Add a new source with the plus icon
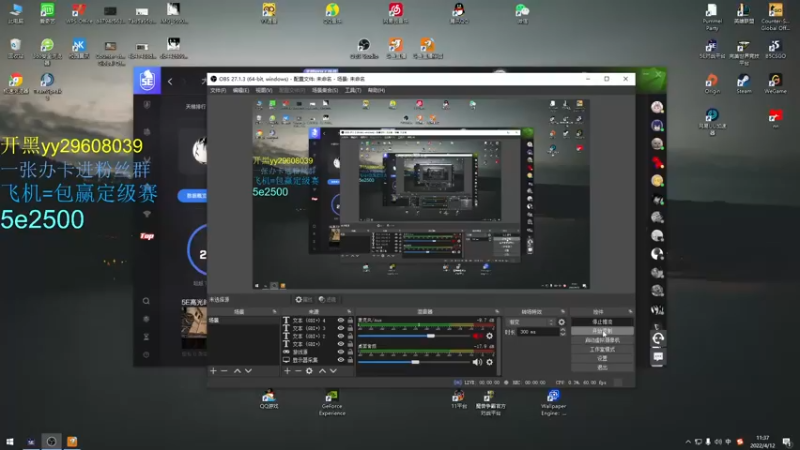800x450 pixels. [287, 371]
